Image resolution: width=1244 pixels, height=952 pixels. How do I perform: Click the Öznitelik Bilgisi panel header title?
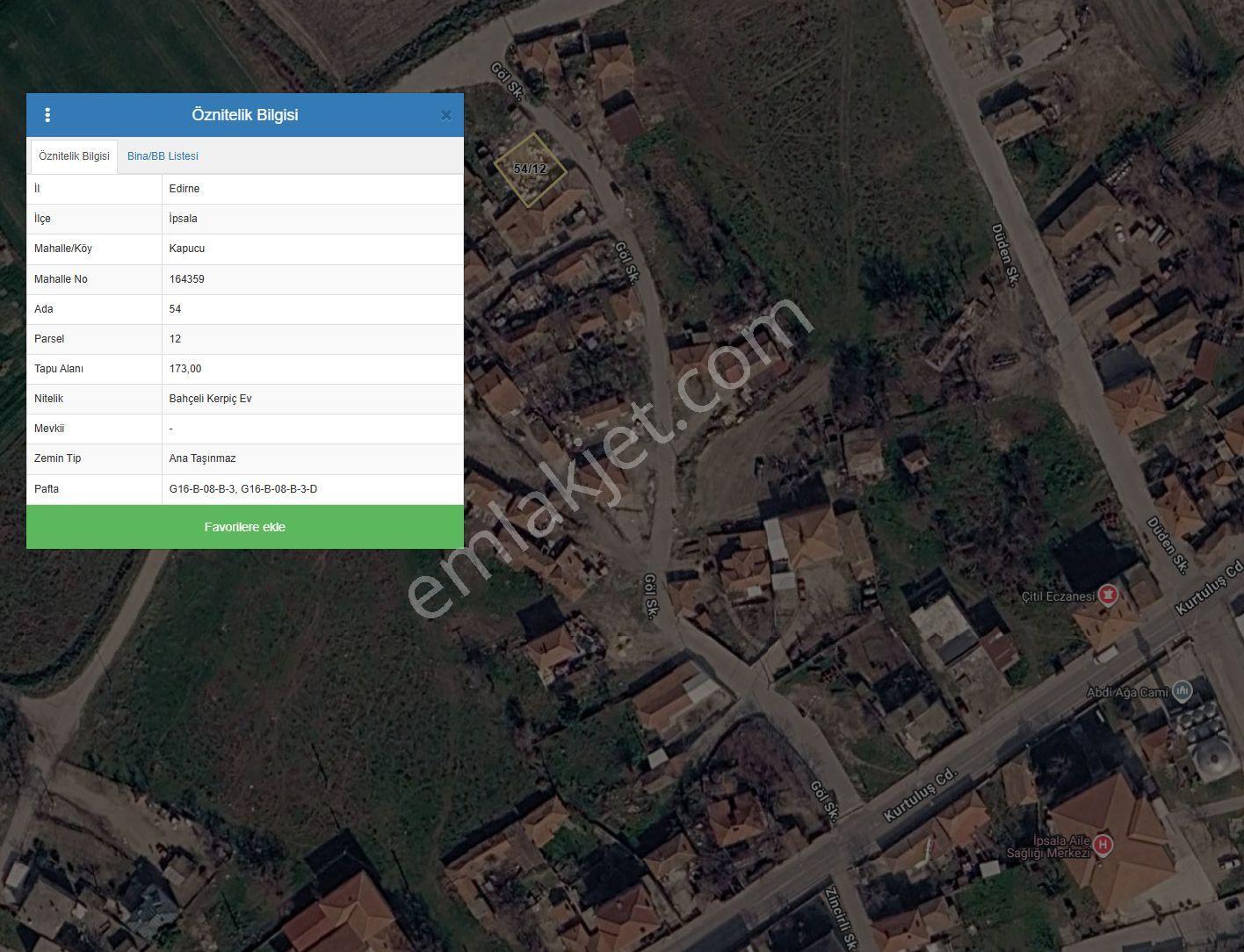[x=245, y=115]
